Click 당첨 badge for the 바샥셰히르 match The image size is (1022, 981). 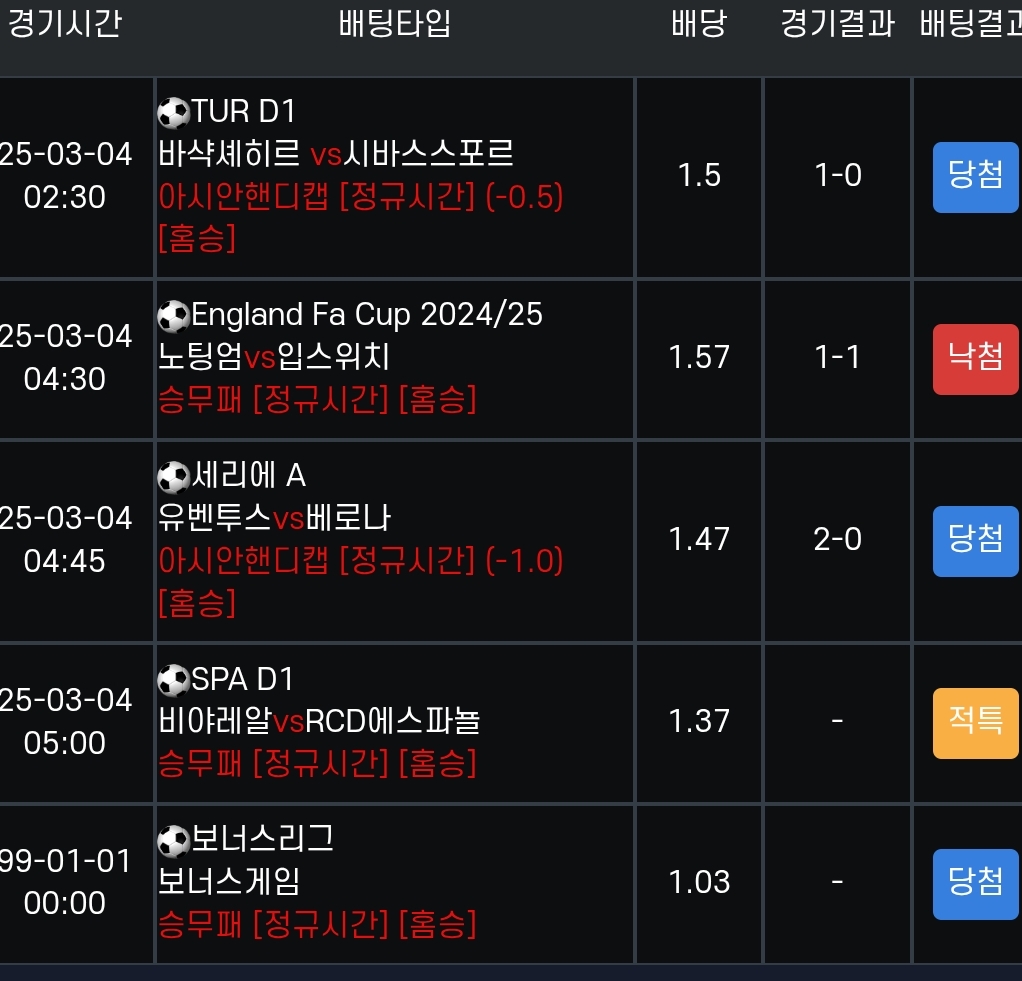click(975, 177)
